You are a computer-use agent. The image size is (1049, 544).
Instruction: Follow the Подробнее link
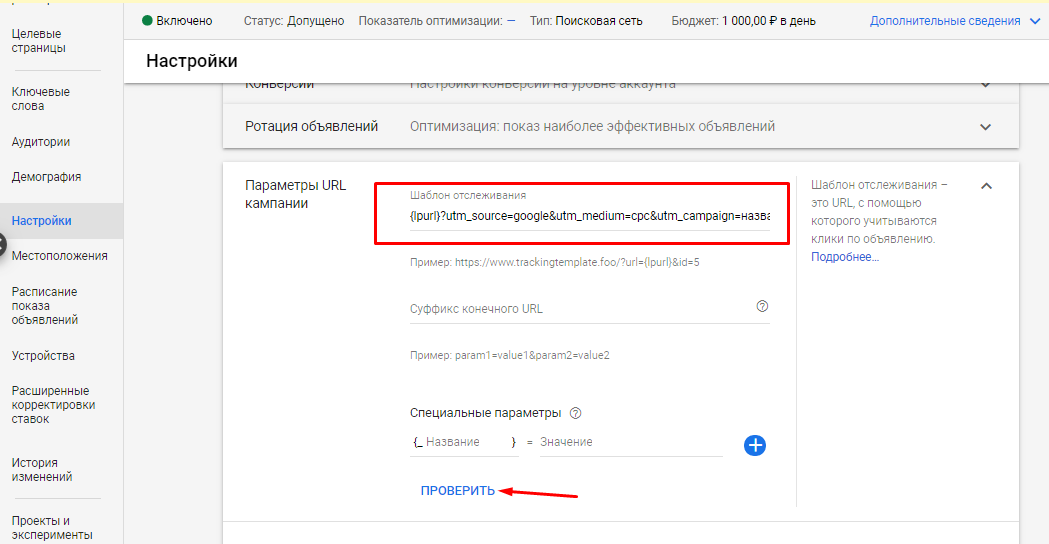[x=845, y=257]
